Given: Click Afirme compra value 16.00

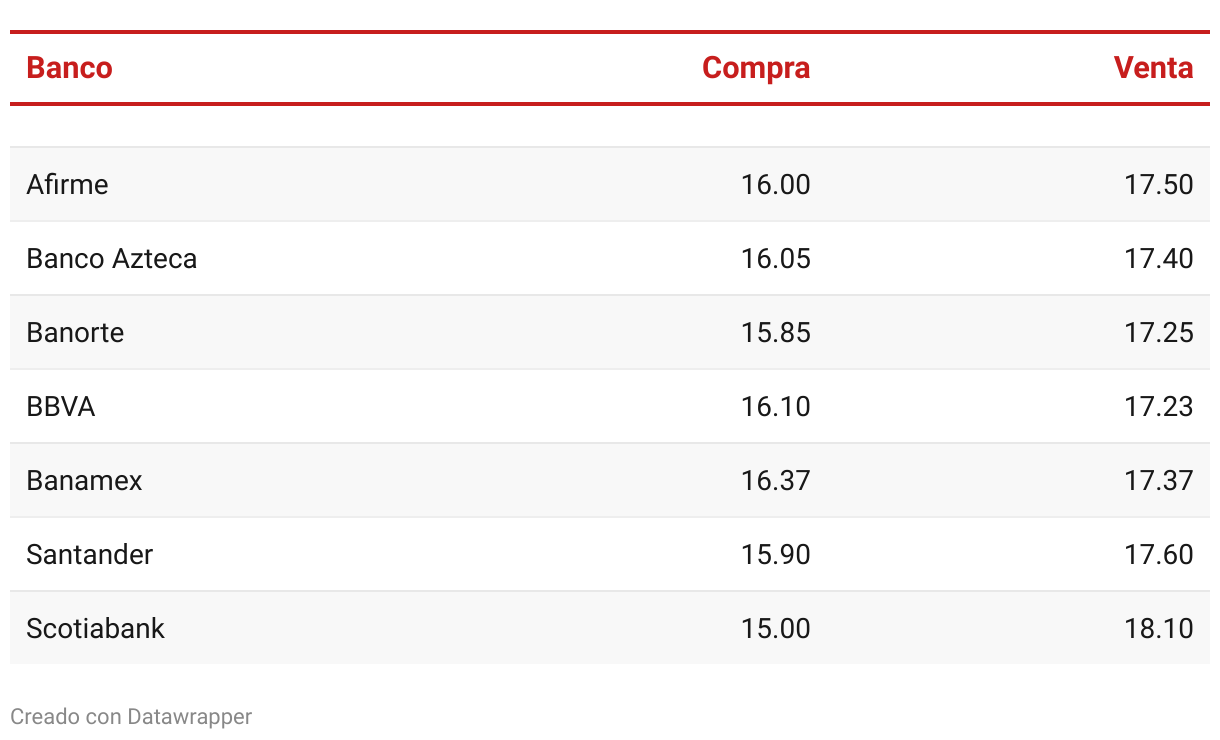Looking at the screenshot, I should [776, 185].
